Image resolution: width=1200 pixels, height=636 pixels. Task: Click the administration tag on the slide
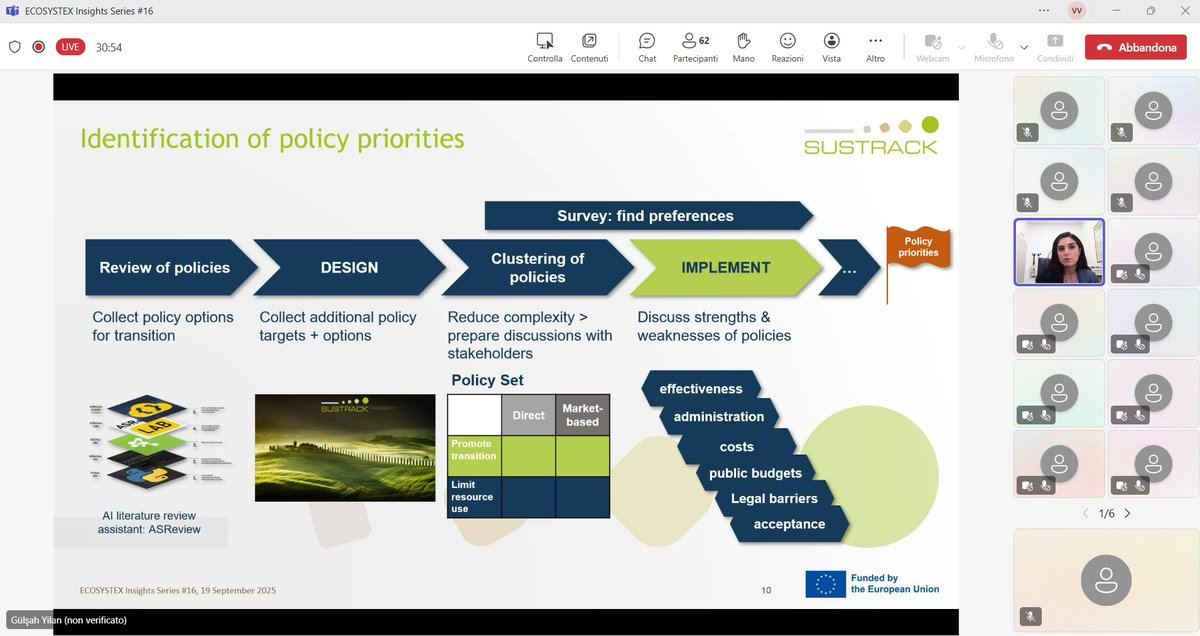coord(719,417)
